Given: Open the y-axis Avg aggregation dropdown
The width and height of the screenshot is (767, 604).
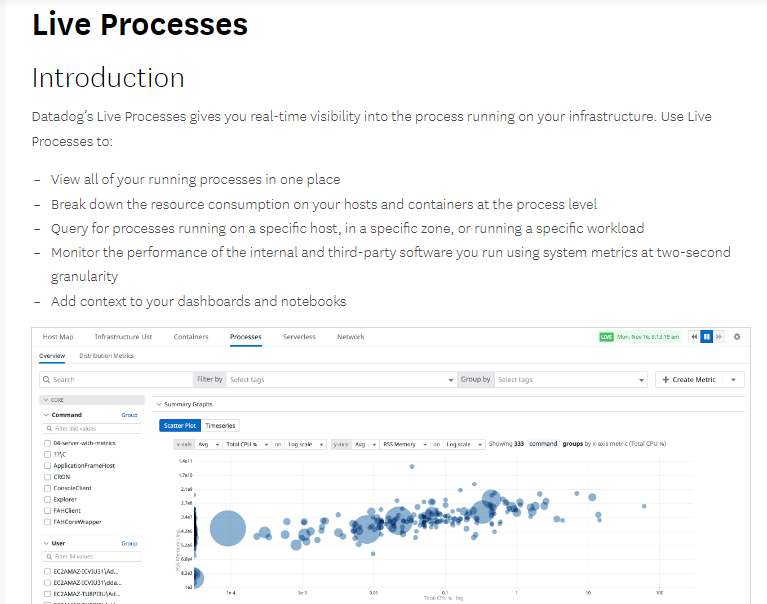Looking at the screenshot, I should click(x=365, y=444).
